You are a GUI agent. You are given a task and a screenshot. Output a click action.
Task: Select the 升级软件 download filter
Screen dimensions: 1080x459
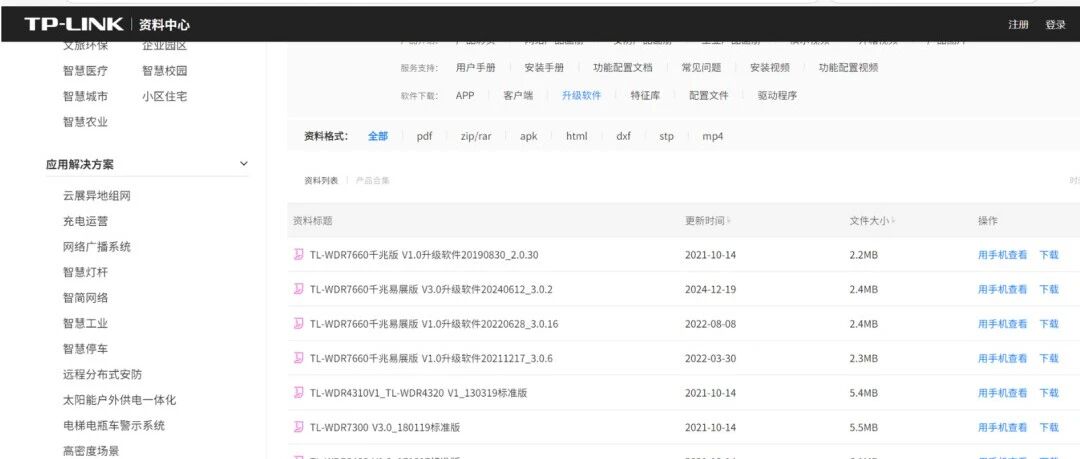point(581,96)
